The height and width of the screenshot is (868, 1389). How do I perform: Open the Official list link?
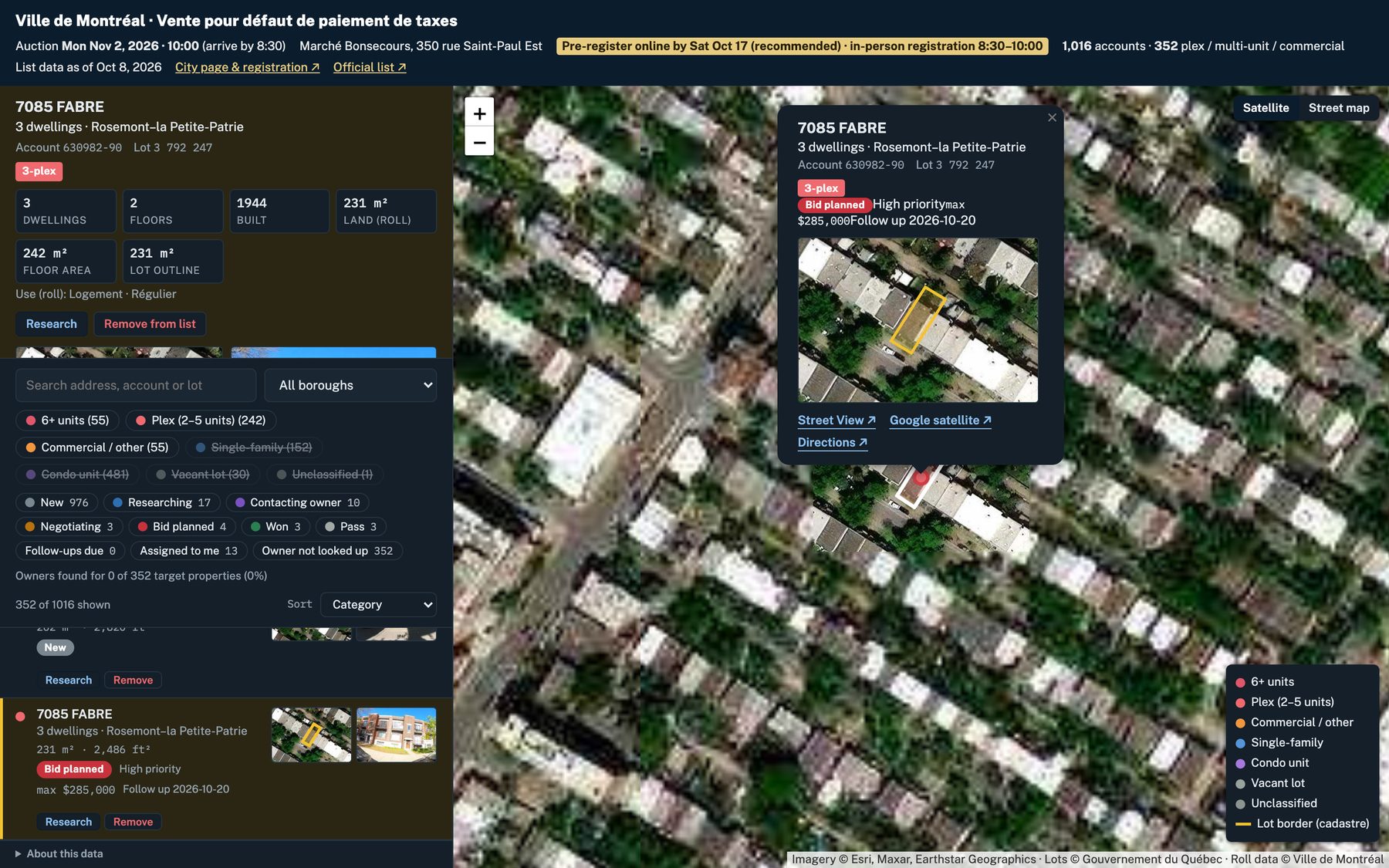[370, 67]
